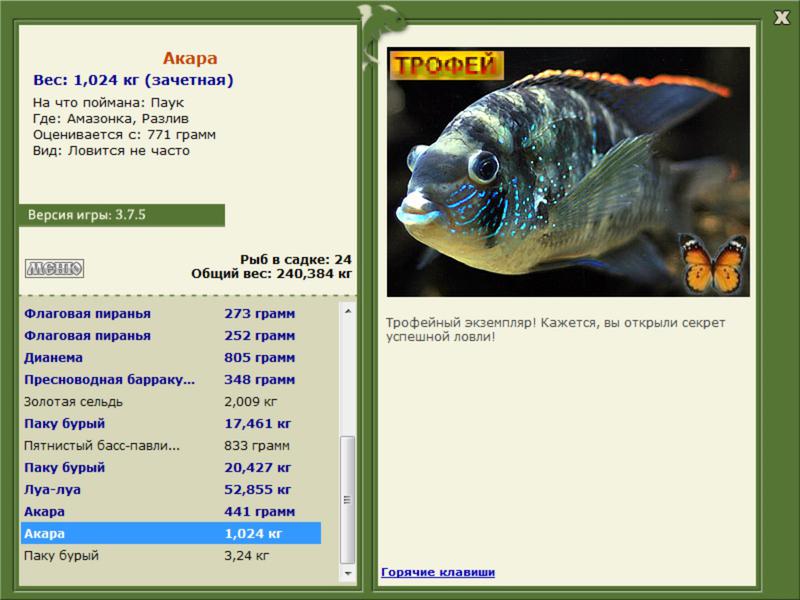
Task: Open the Горячие клавиши link
Action: tap(438, 572)
